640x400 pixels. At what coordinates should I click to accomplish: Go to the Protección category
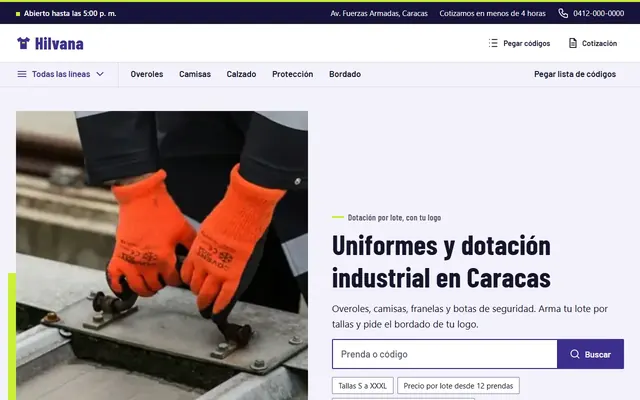click(x=293, y=74)
